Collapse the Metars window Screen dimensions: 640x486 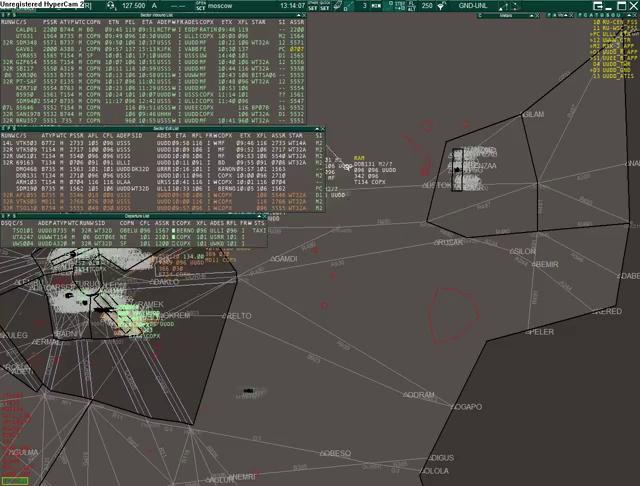pyautogui.click(x=531, y=16)
